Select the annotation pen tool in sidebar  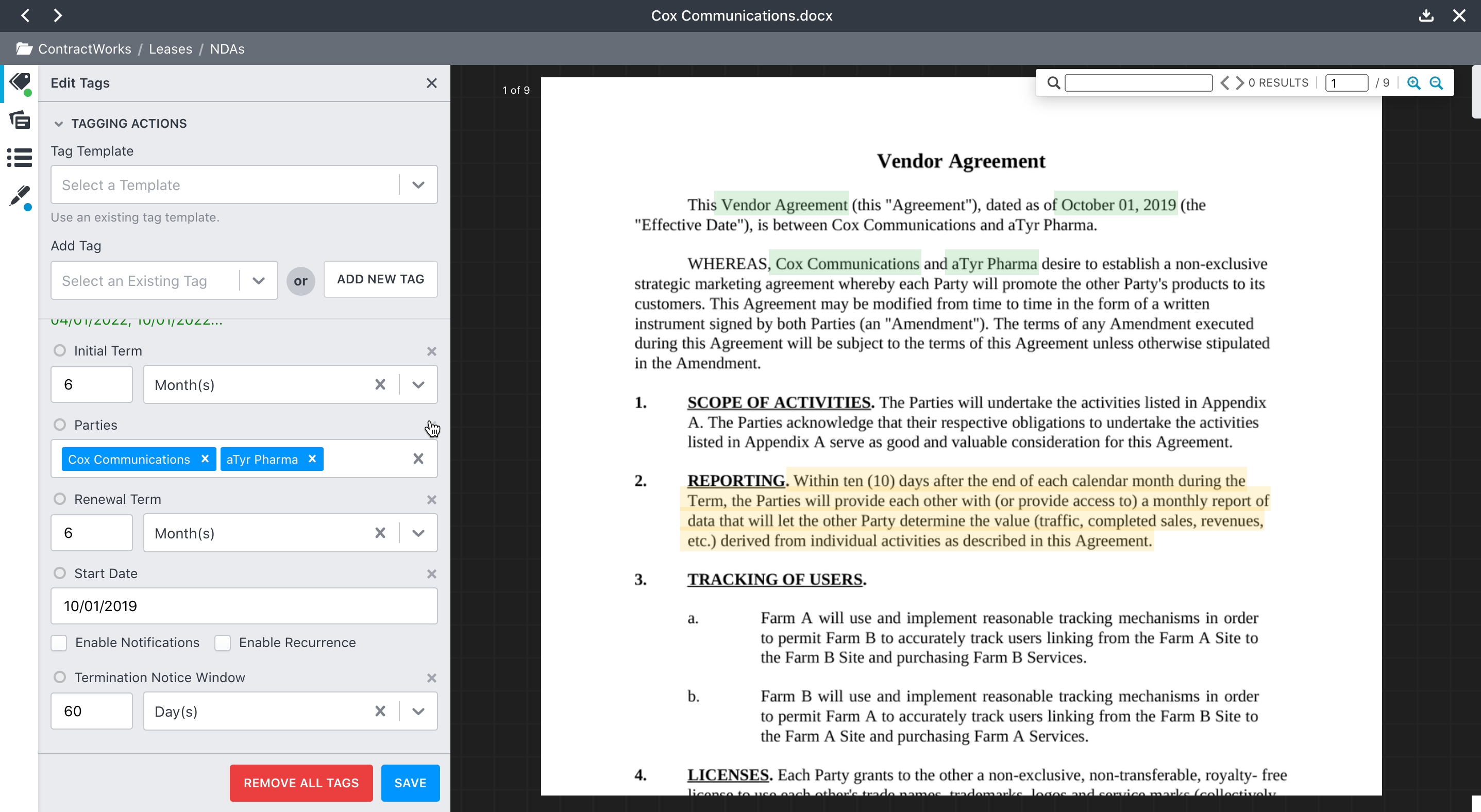19,195
